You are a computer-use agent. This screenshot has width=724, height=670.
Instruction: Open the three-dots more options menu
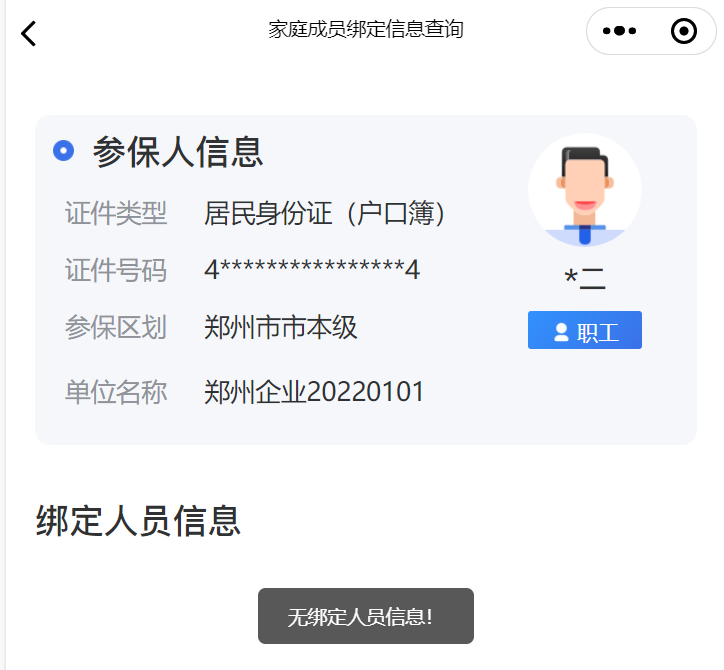point(619,31)
